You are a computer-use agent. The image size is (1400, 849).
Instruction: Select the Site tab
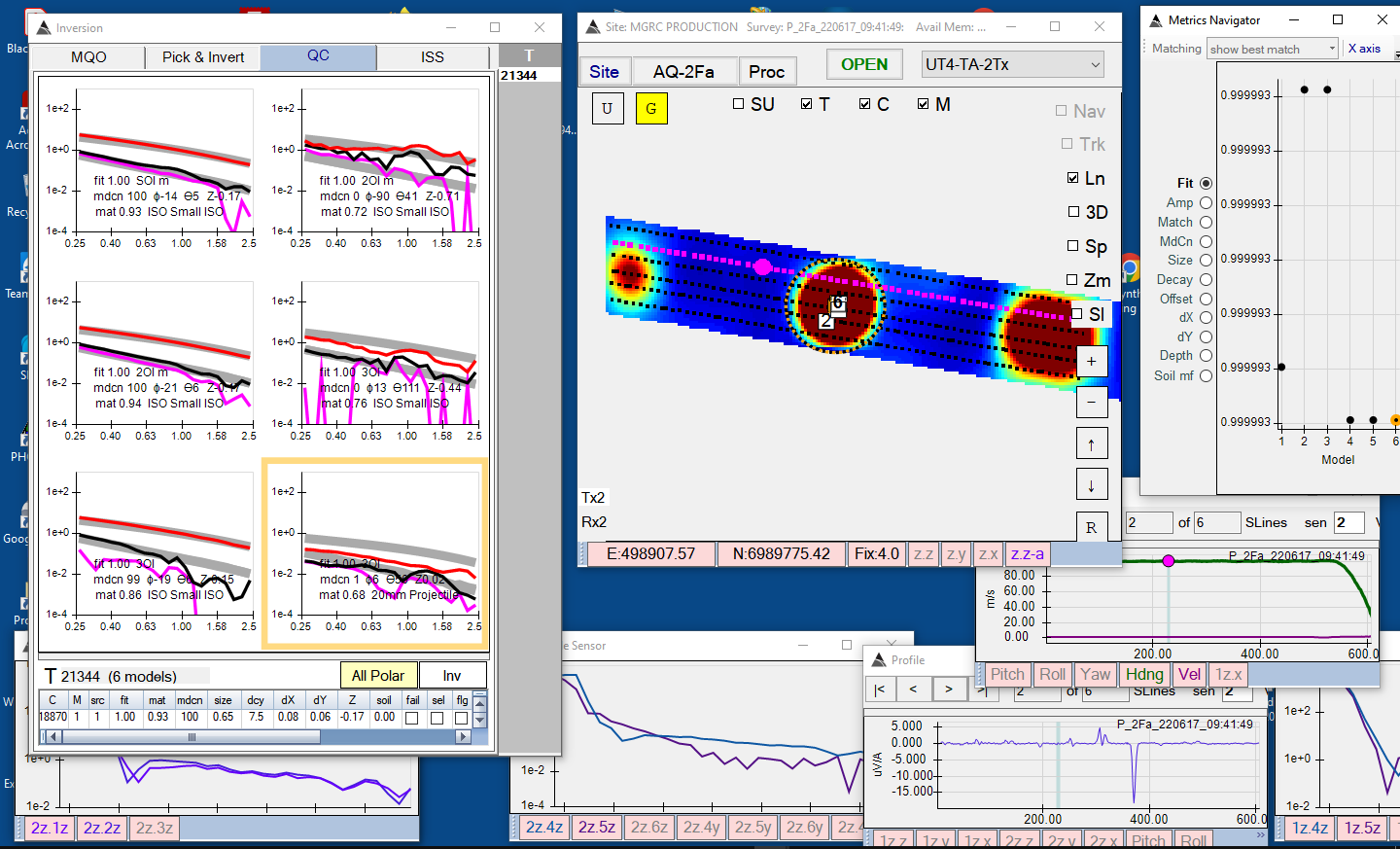click(604, 71)
